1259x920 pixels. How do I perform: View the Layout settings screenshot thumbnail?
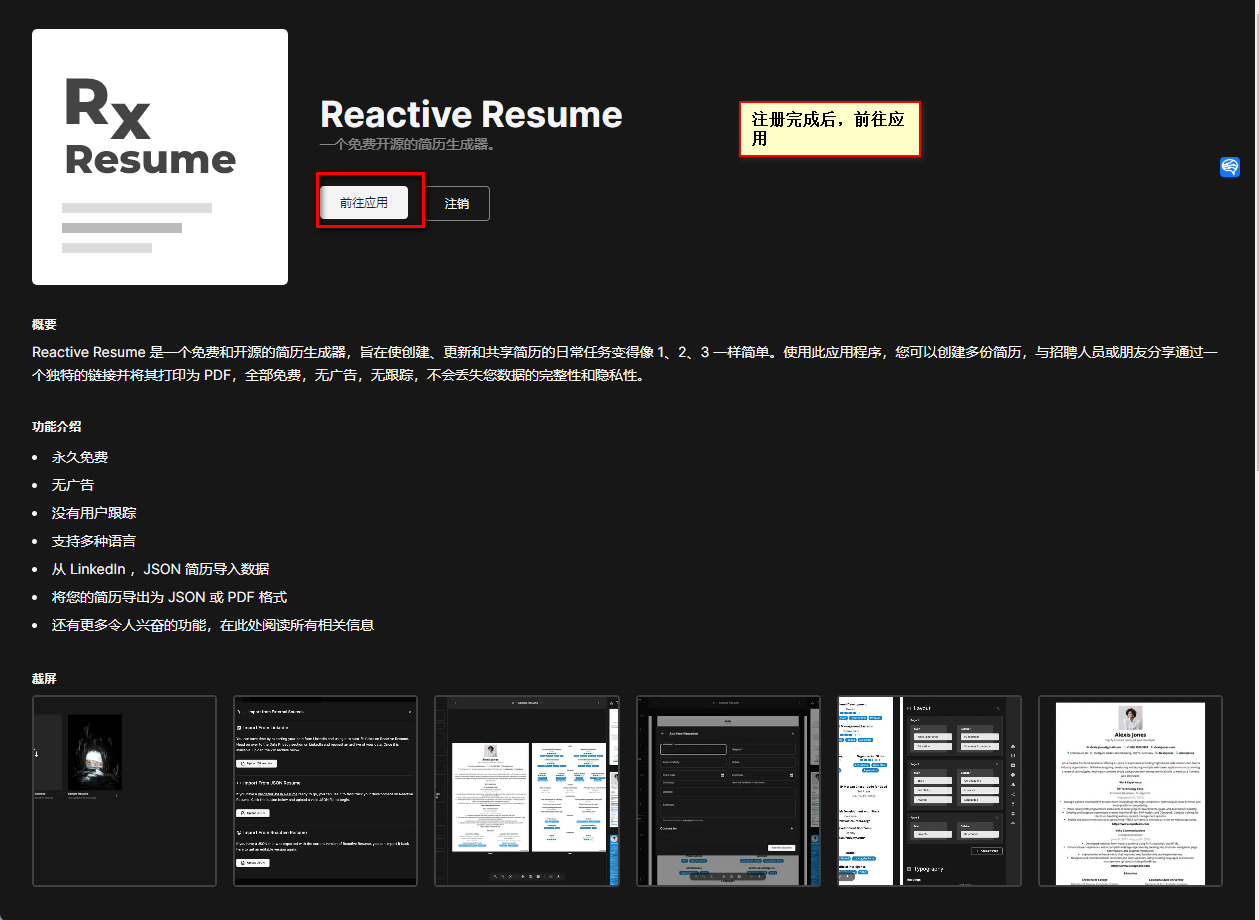[929, 790]
